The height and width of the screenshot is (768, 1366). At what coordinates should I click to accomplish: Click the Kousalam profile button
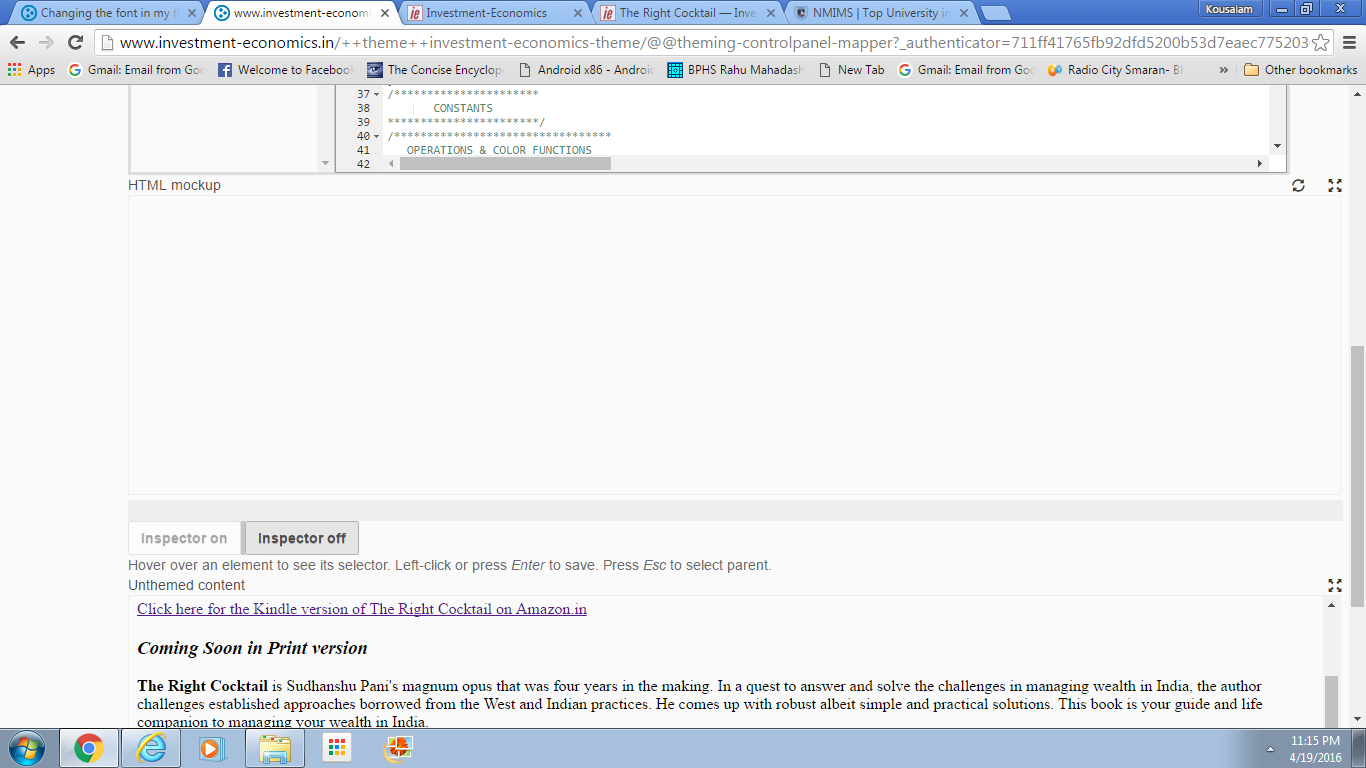[1229, 9]
